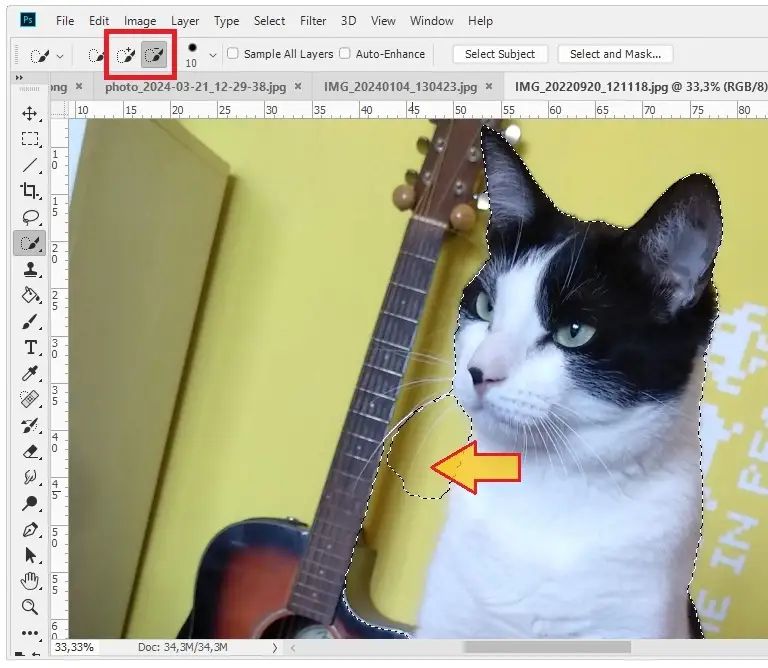Screen dimensions: 768x668
Task: Choose New Selection mode in options bar
Action: (x=96, y=55)
